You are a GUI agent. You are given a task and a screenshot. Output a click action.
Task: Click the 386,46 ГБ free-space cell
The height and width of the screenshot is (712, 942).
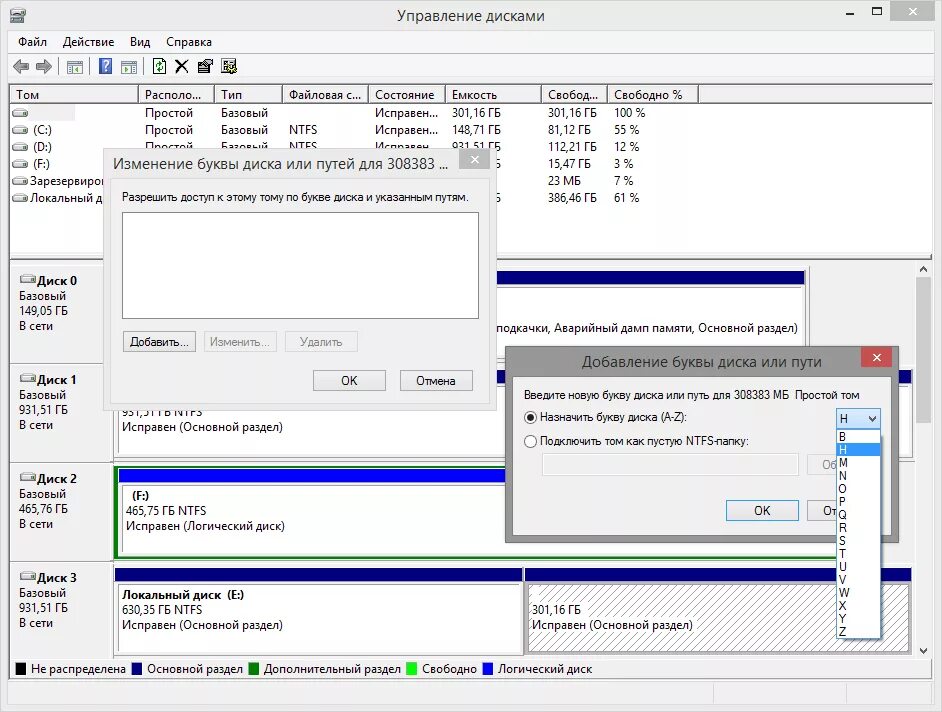(x=572, y=198)
